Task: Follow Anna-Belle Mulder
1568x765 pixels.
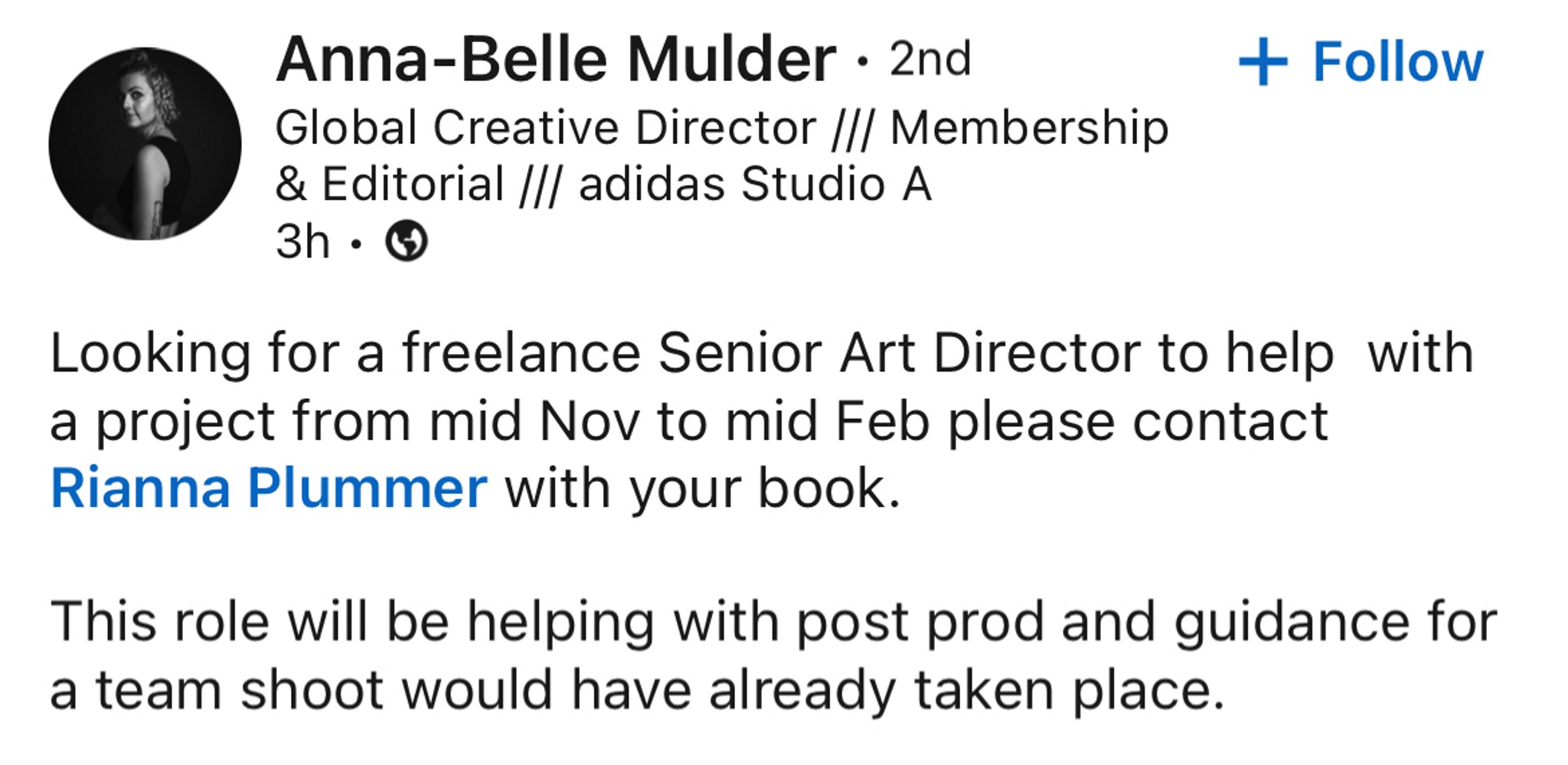Action: point(1361,62)
